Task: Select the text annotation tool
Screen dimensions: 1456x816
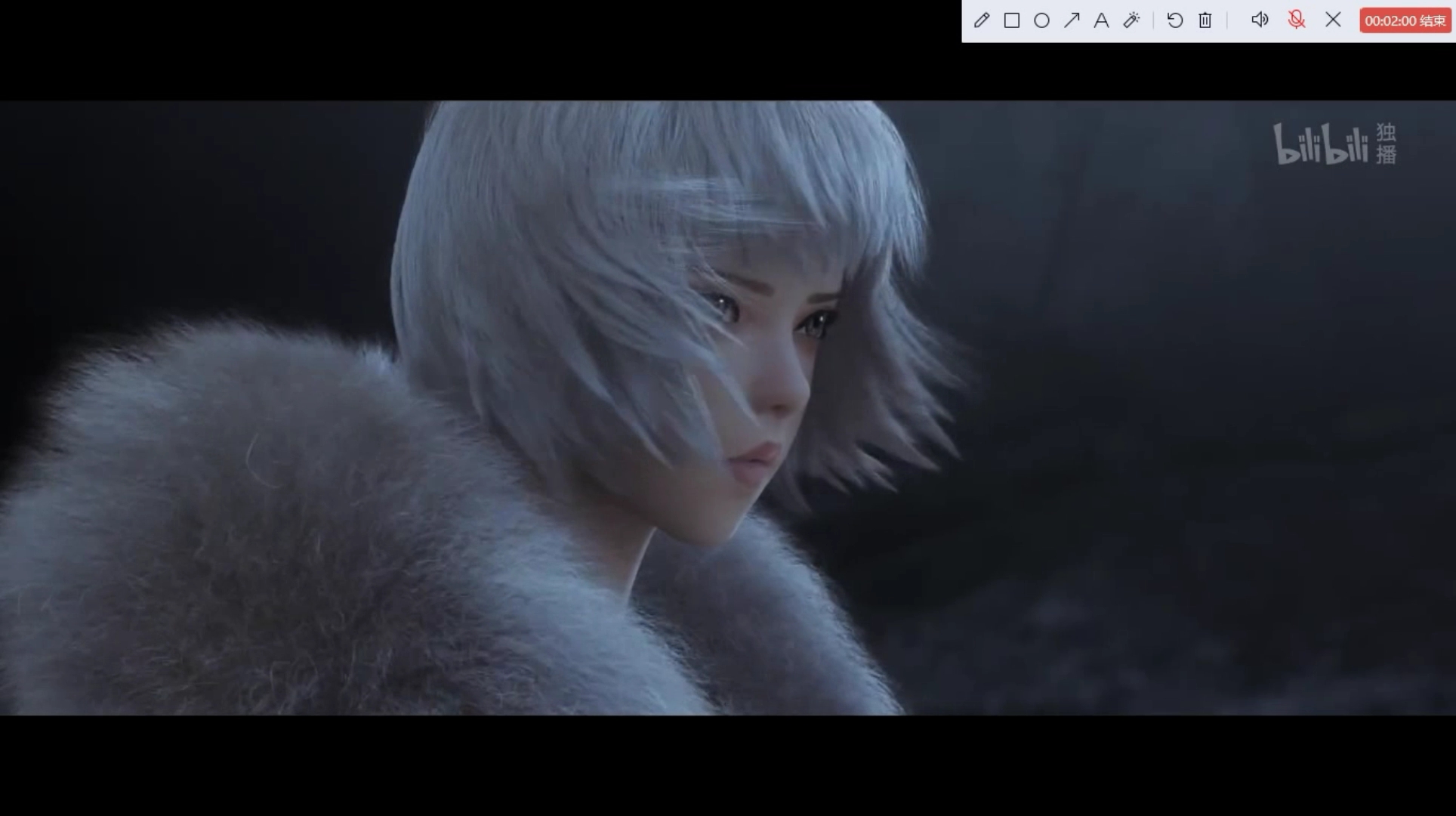Action: 1101,20
